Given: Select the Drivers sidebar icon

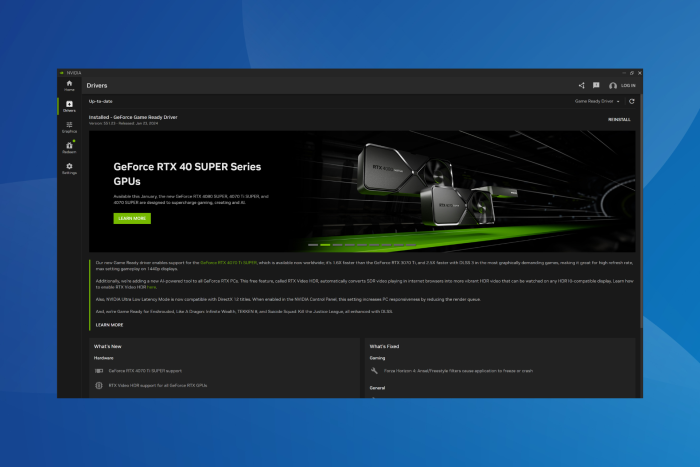Looking at the screenshot, I should click(x=69, y=106).
